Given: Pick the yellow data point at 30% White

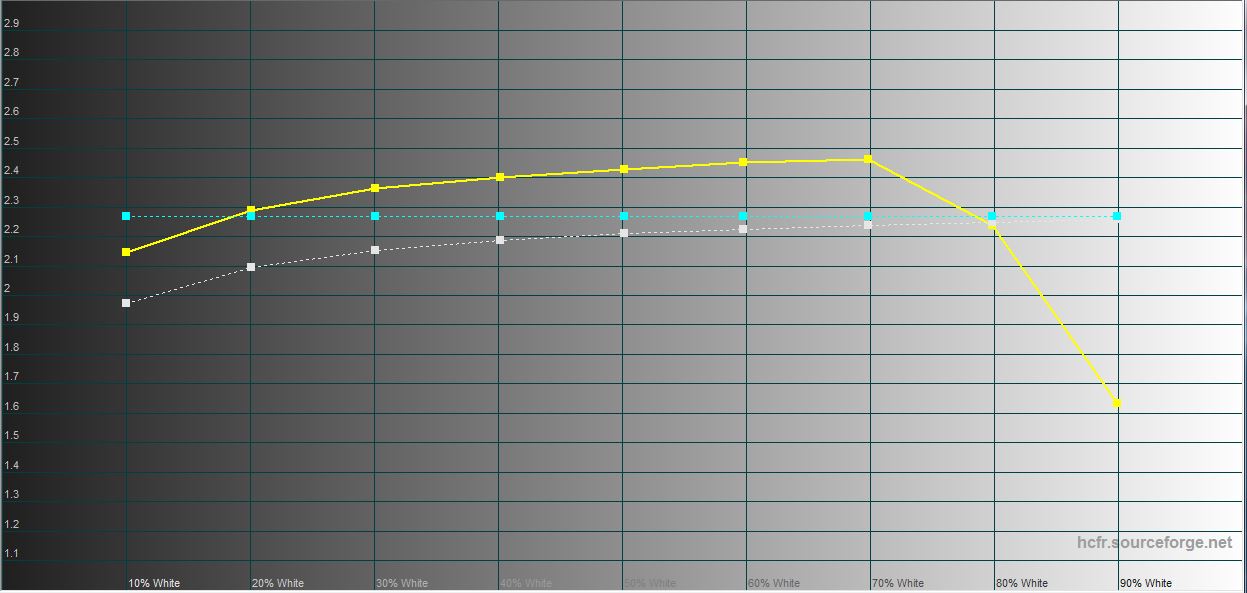Looking at the screenshot, I should (375, 188).
